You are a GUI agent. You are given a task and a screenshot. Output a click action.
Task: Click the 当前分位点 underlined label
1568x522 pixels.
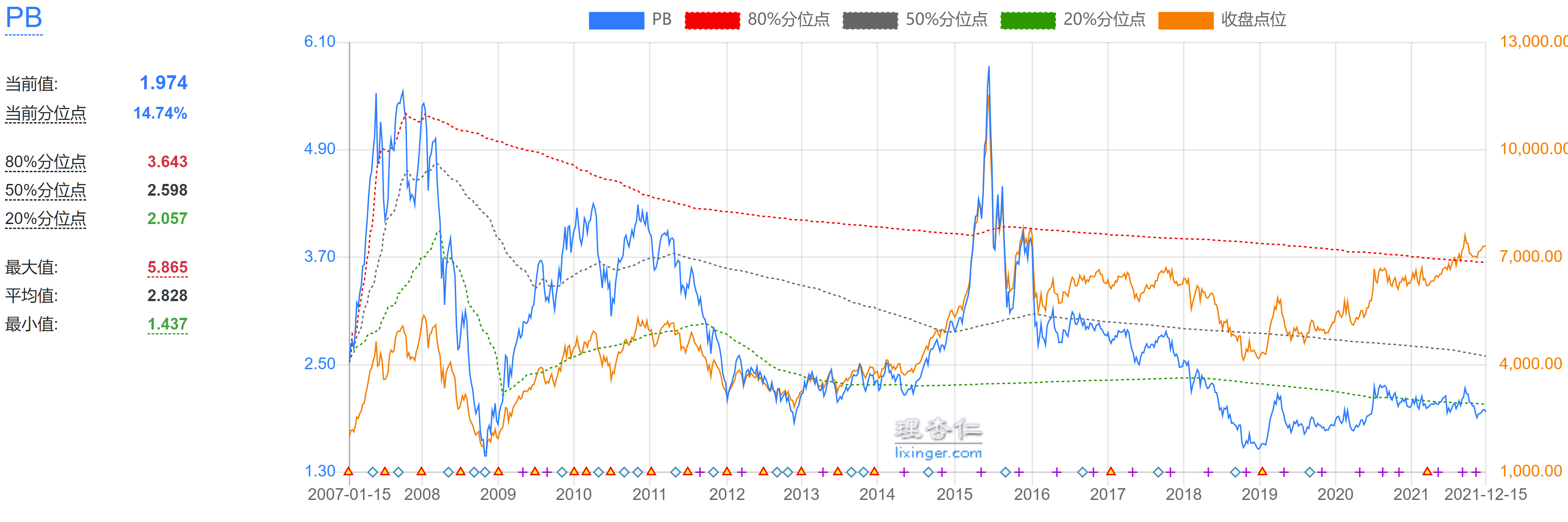click(46, 114)
